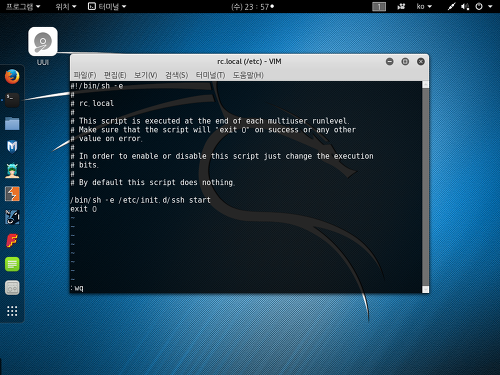The image size is (500, 375).
Task: Open the 편집(E) menu
Action: (x=115, y=75)
